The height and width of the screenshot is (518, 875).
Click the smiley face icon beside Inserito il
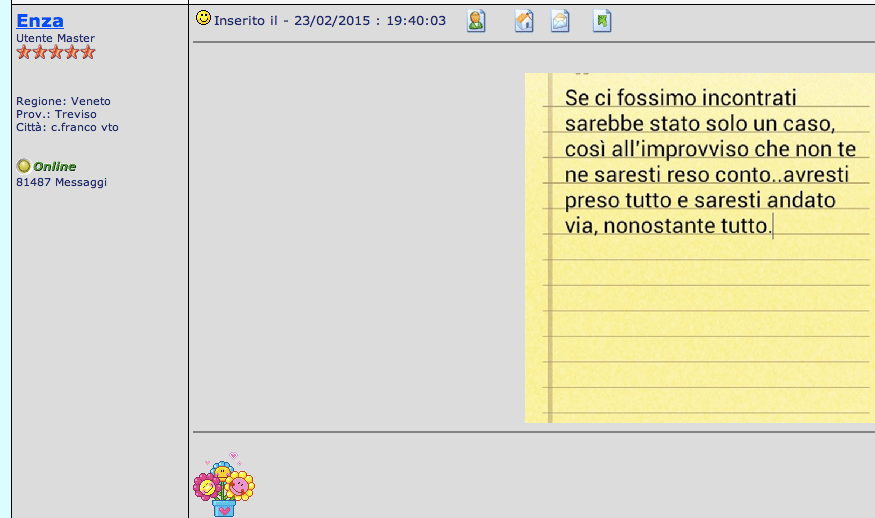[x=203, y=18]
